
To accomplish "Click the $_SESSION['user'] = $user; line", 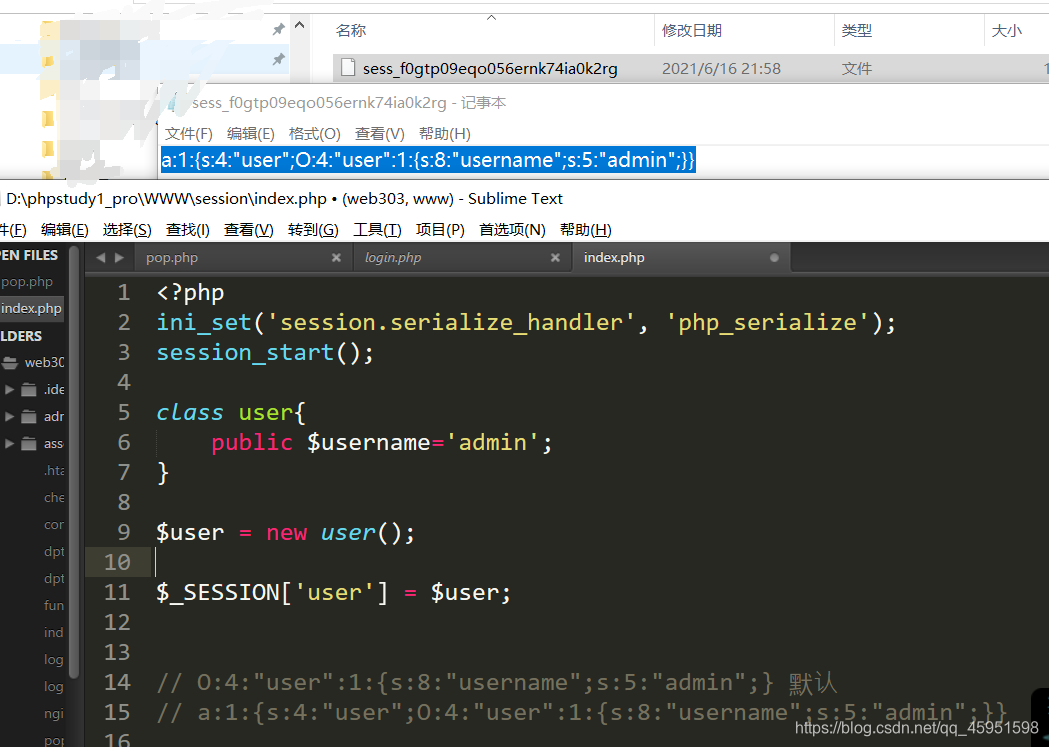I will [x=333, y=593].
